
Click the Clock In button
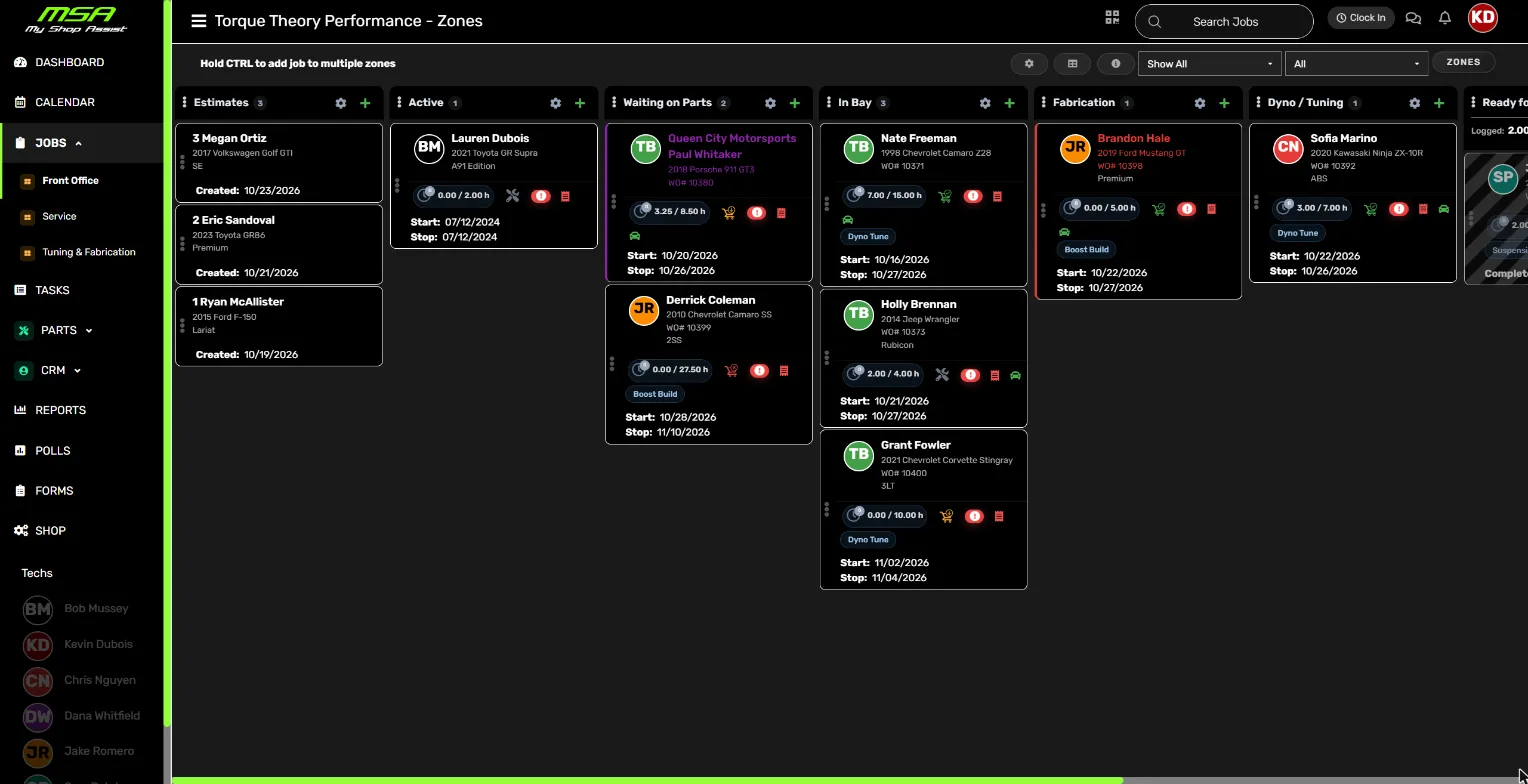[x=1361, y=18]
